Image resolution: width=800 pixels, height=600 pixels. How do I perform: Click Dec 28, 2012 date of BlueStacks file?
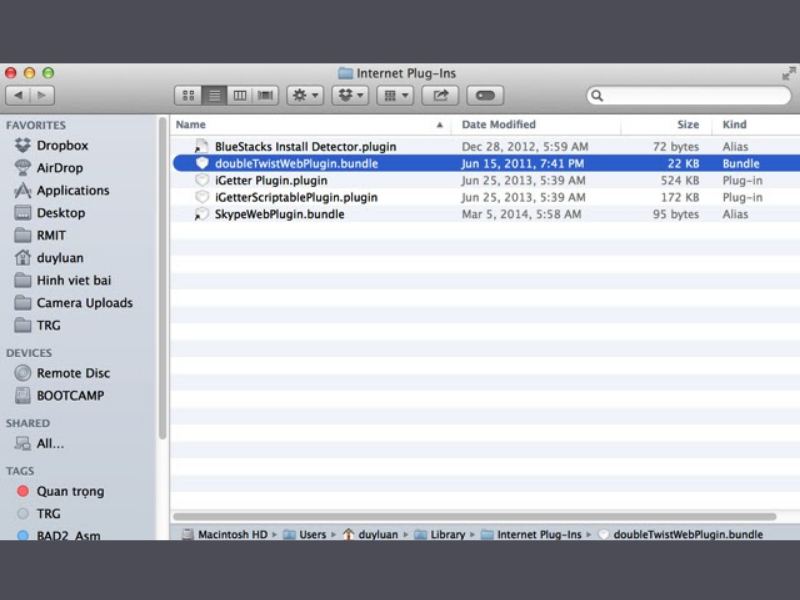point(525,146)
